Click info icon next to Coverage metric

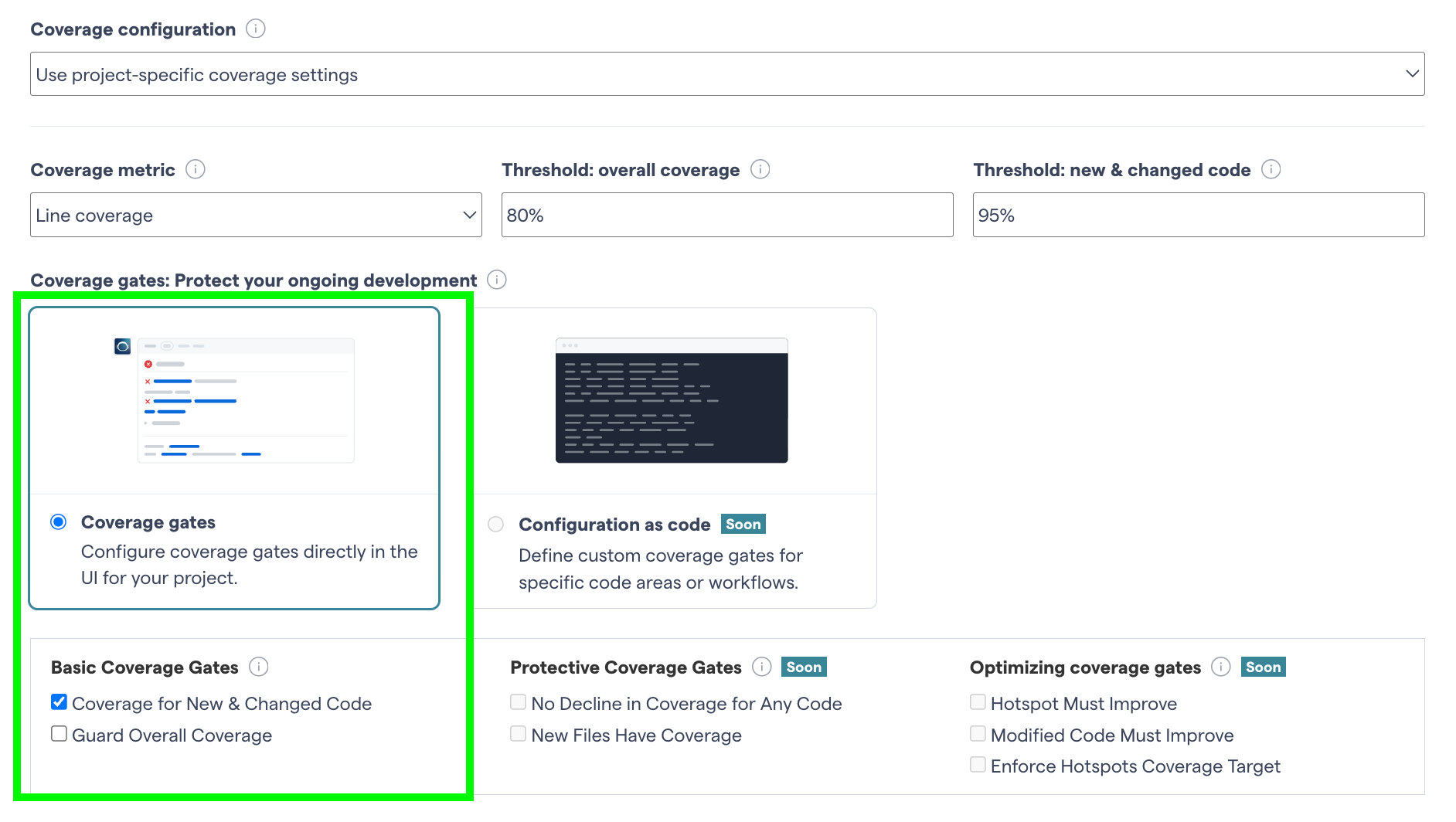click(196, 169)
